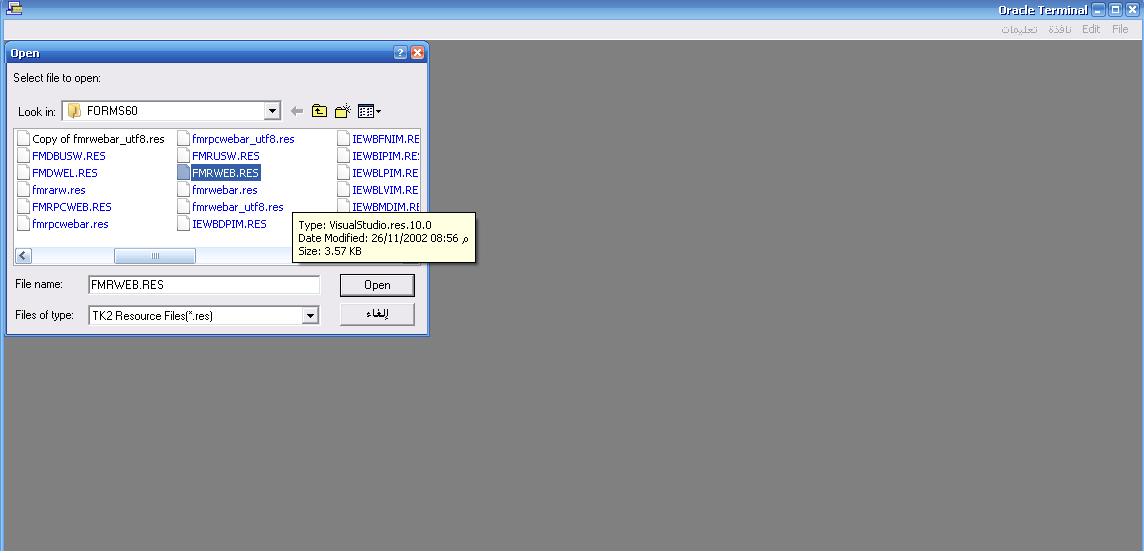Select the fmrwebar_utf8.res file

point(237,207)
